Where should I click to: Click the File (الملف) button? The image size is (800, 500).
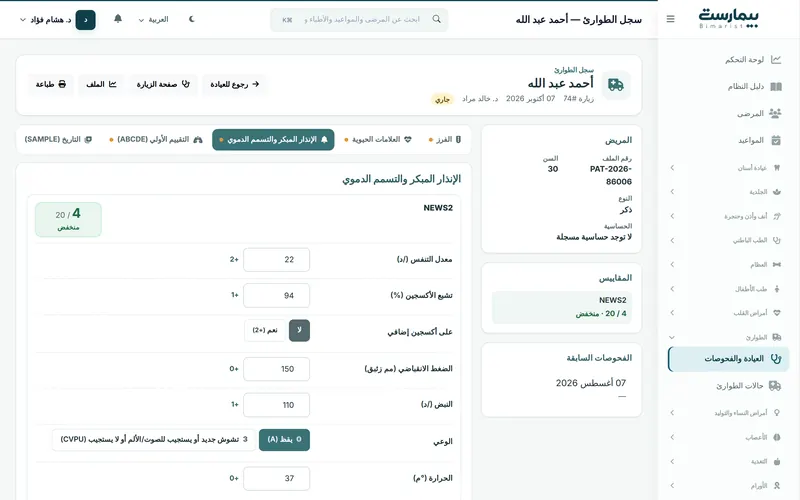point(101,84)
